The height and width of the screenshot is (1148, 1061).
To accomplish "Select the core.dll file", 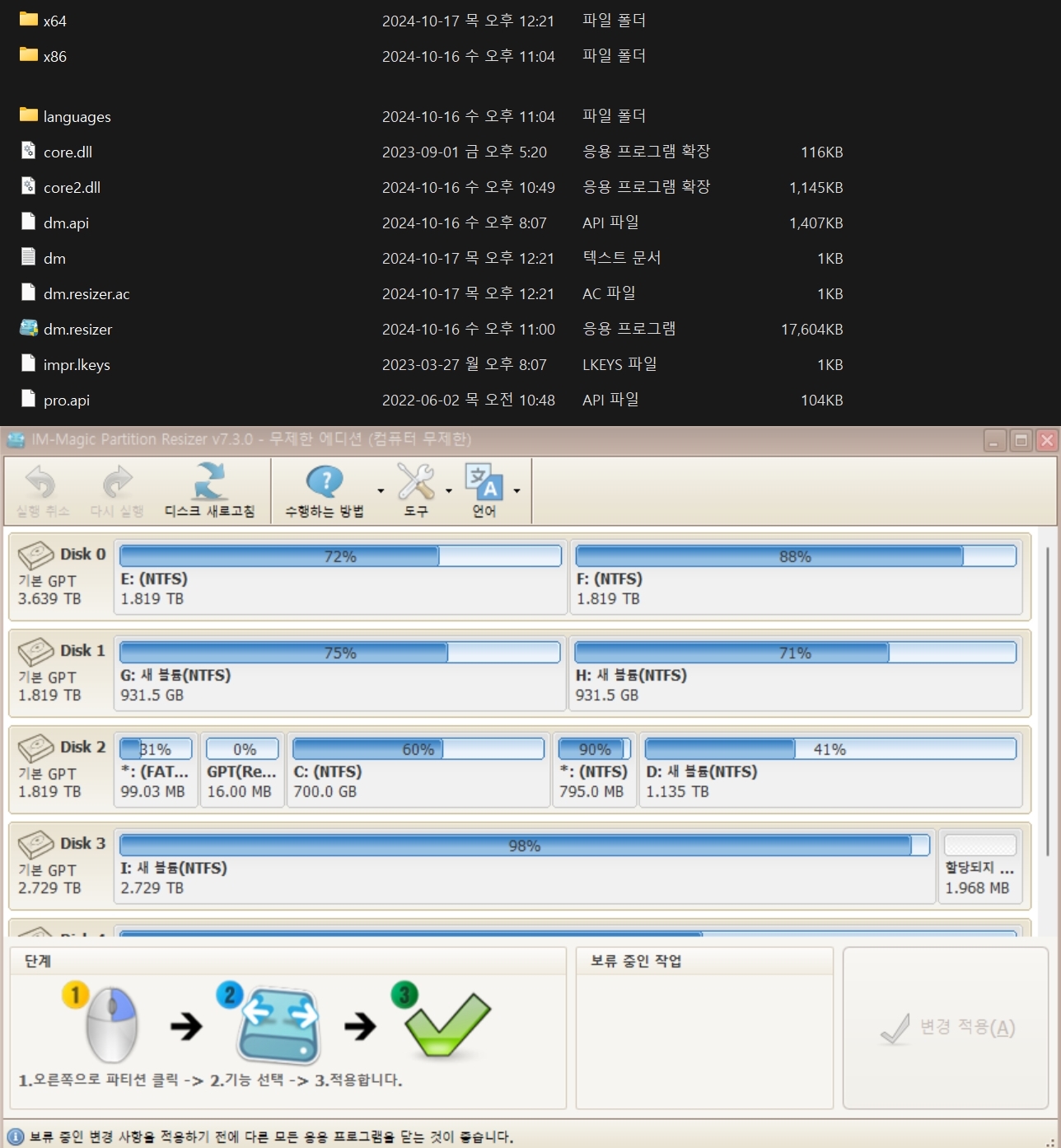I will click(x=68, y=152).
